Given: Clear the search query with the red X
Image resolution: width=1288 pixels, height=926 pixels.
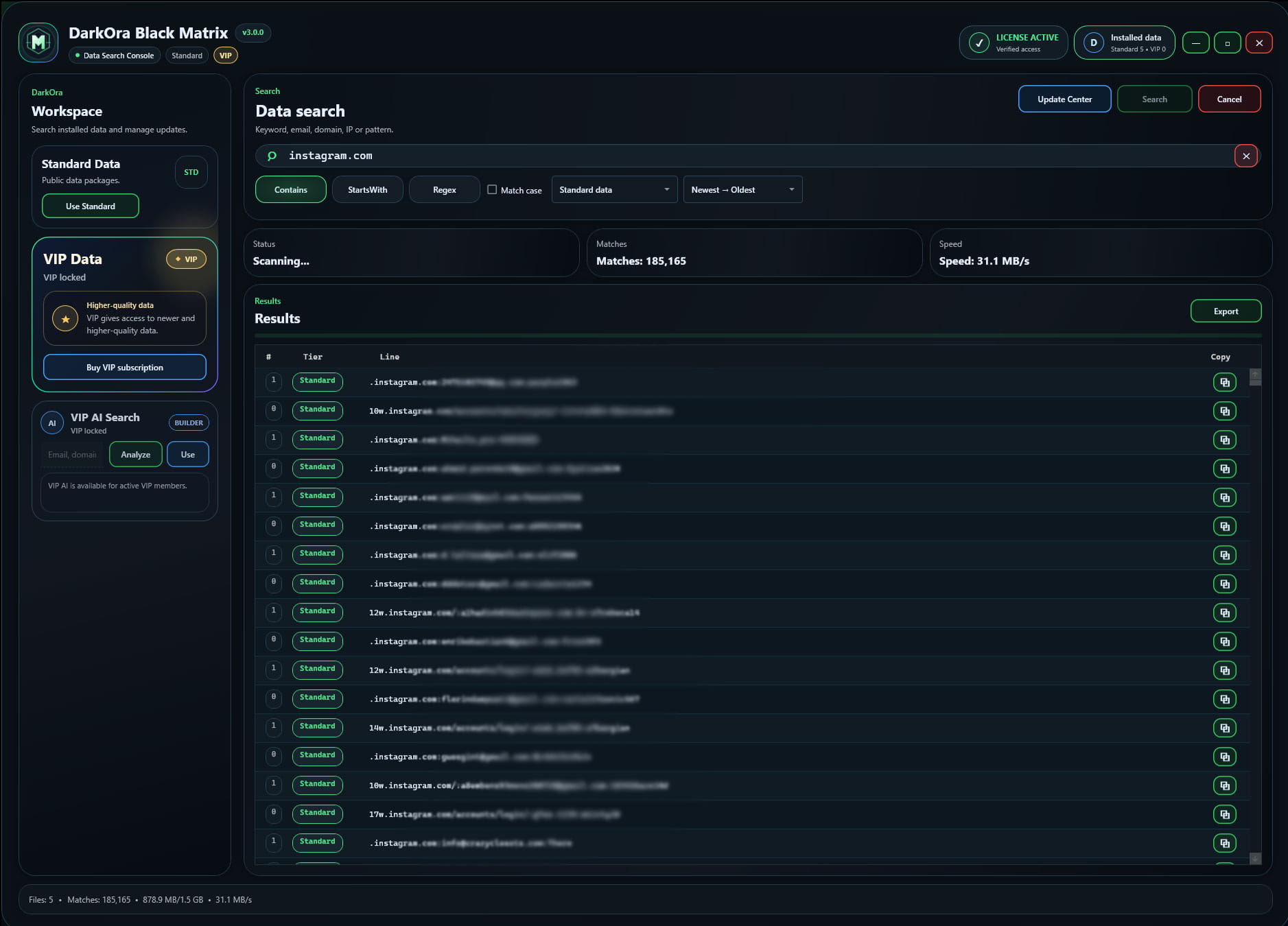Looking at the screenshot, I should click(x=1246, y=156).
